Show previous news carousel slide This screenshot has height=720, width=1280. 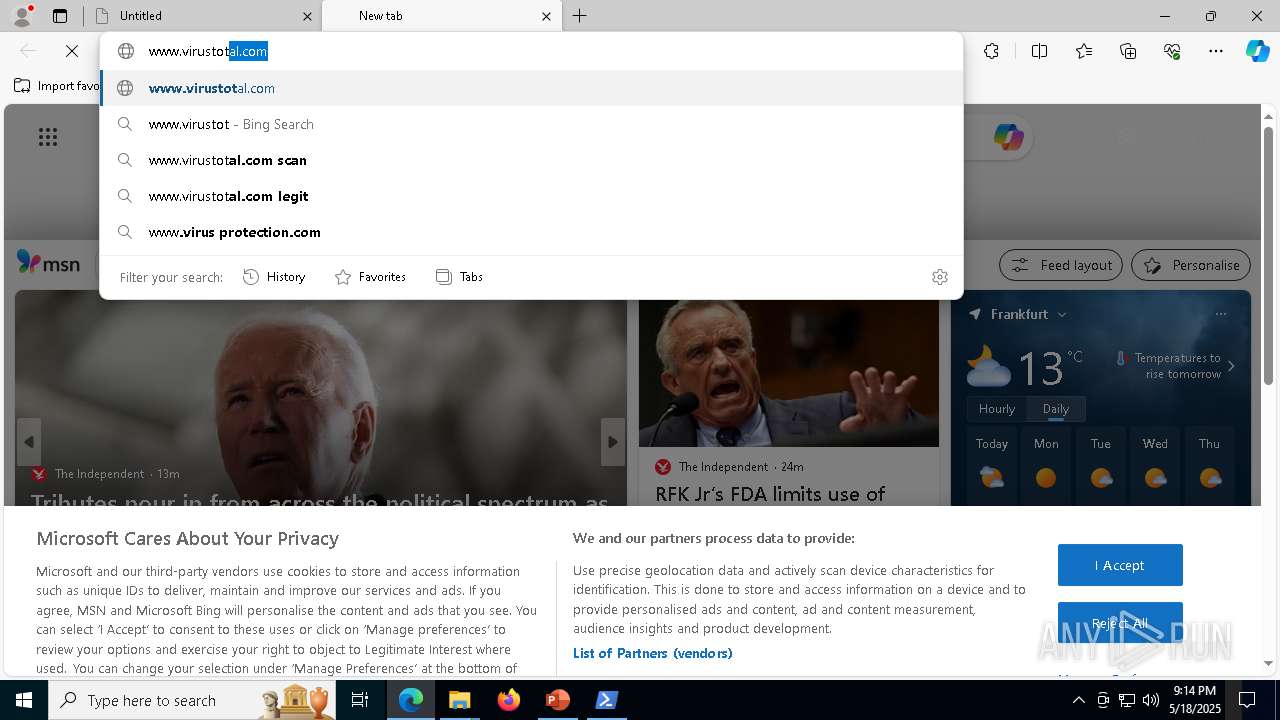29,442
